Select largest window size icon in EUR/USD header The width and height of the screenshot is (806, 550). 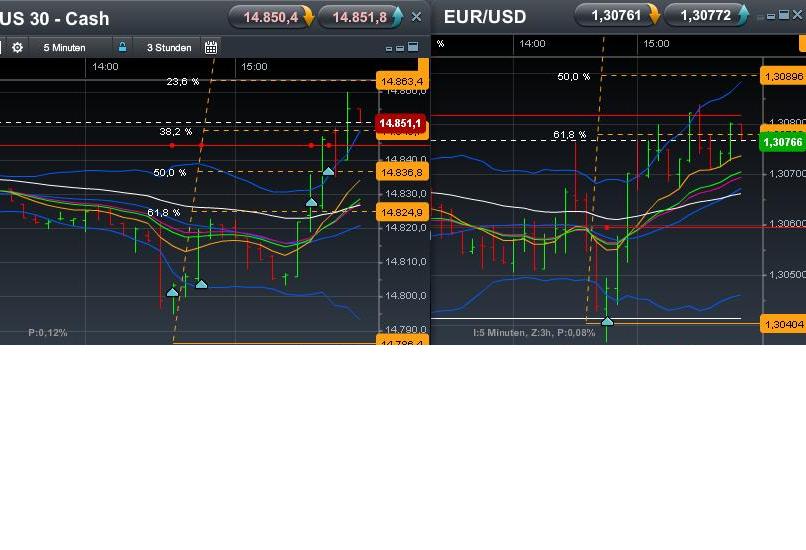point(784,15)
